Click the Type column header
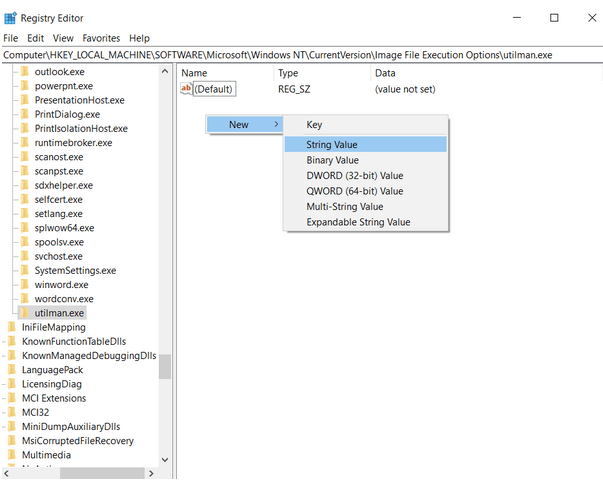 (x=323, y=73)
